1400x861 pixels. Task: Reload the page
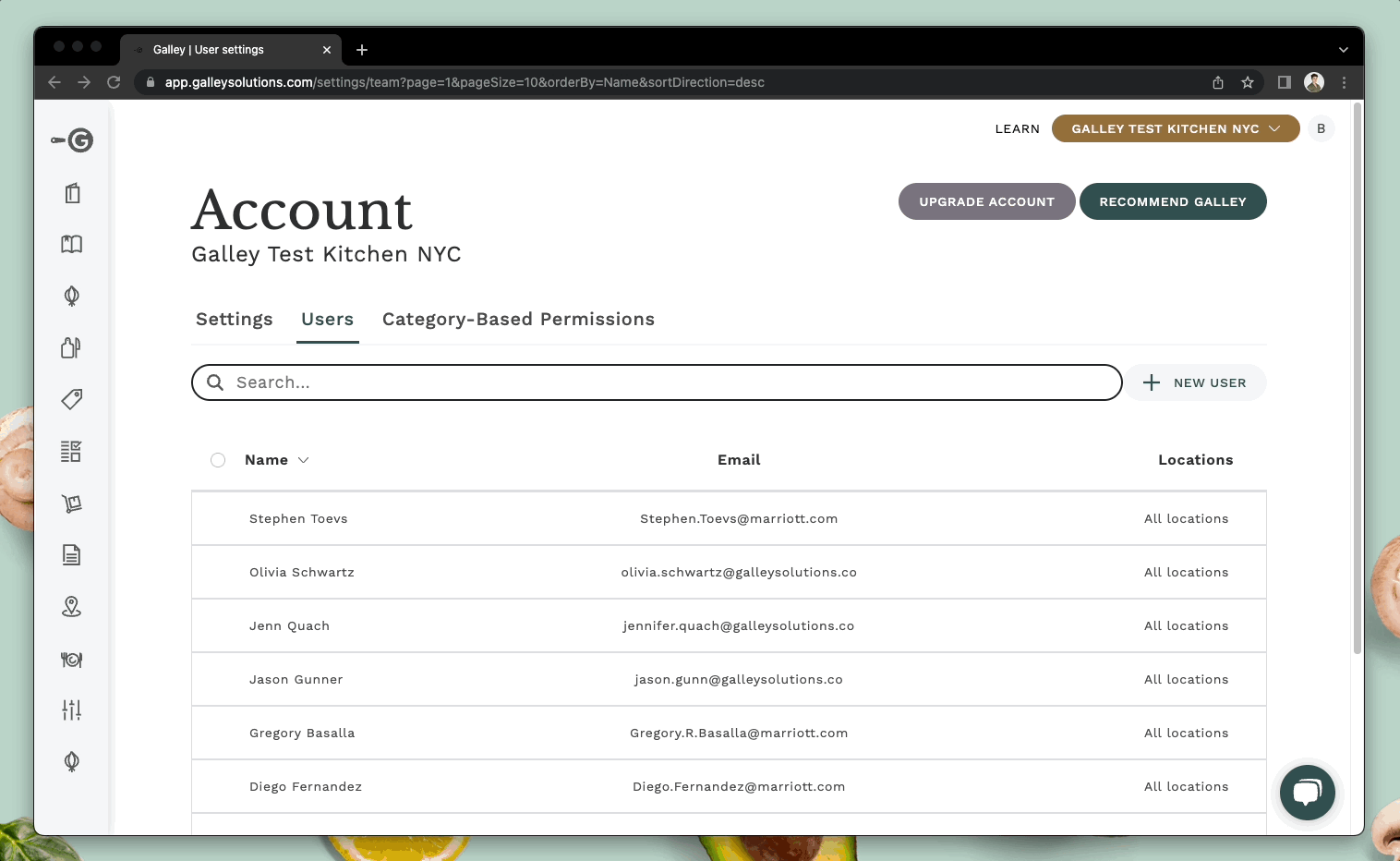pyautogui.click(x=114, y=82)
